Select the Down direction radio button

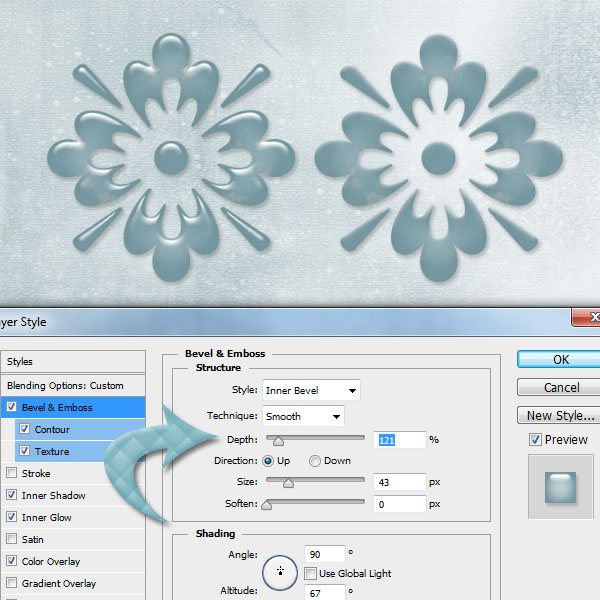[315, 461]
